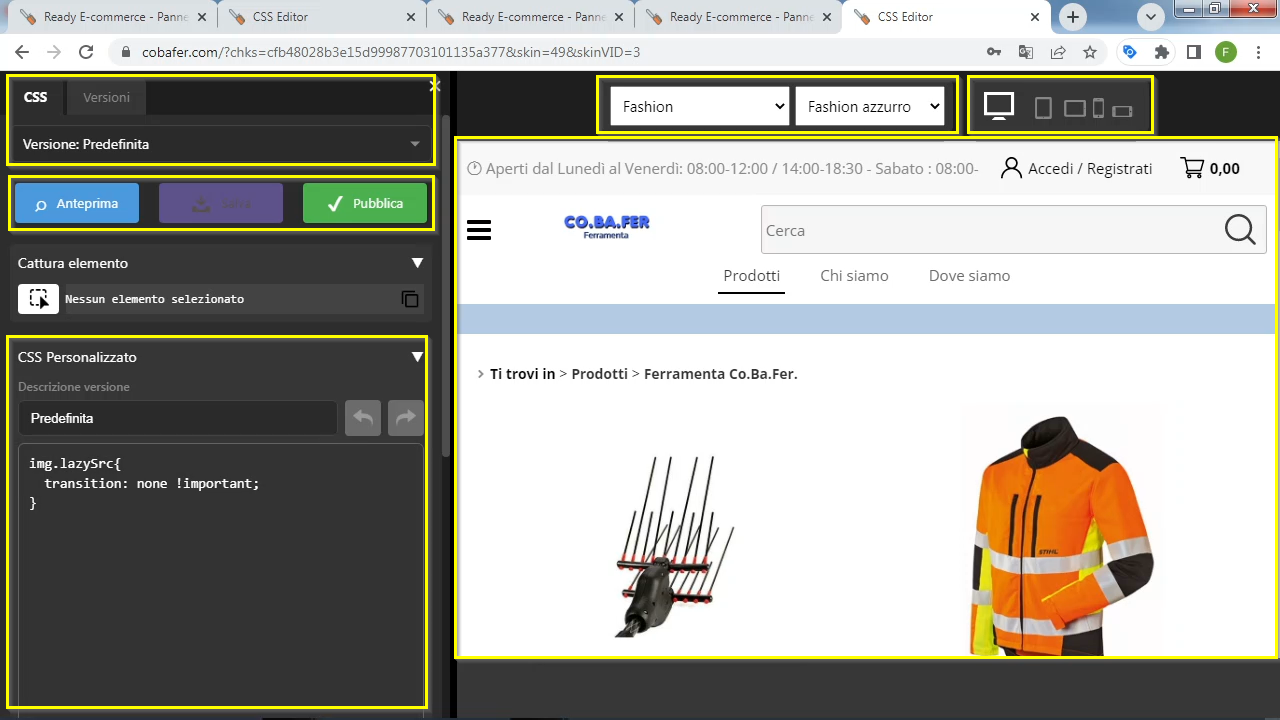Toggle the browser side panel
Image resolution: width=1280 pixels, height=720 pixels.
coord(1194,52)
